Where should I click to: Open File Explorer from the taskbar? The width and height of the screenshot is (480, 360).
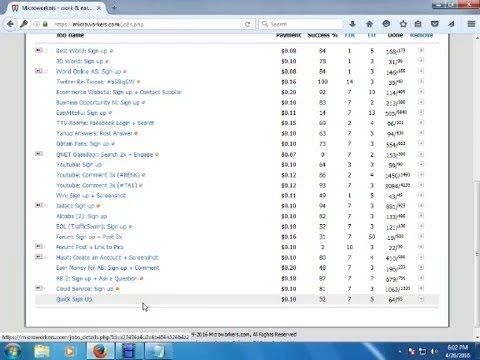coord(42,351)
